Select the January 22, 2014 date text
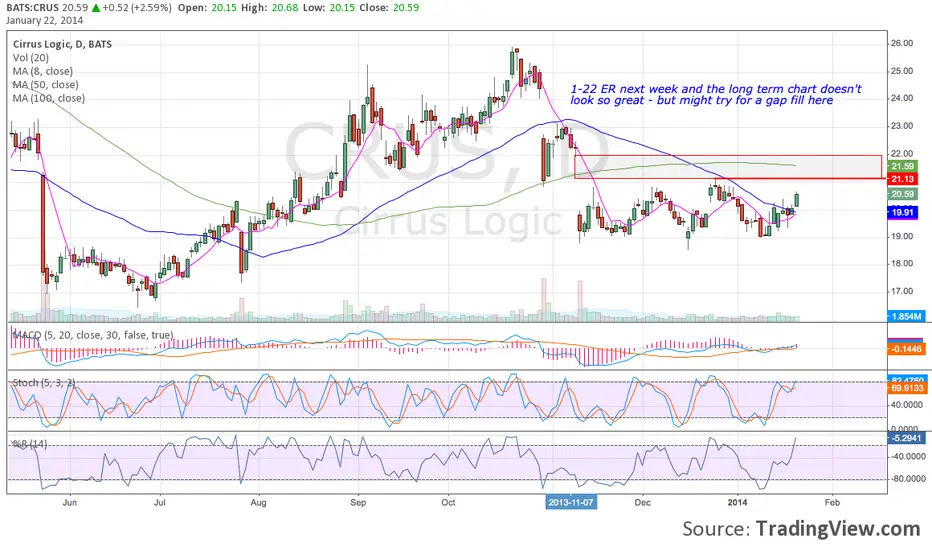The width and height of the screenshot is (932, 550). pos(45,20)
